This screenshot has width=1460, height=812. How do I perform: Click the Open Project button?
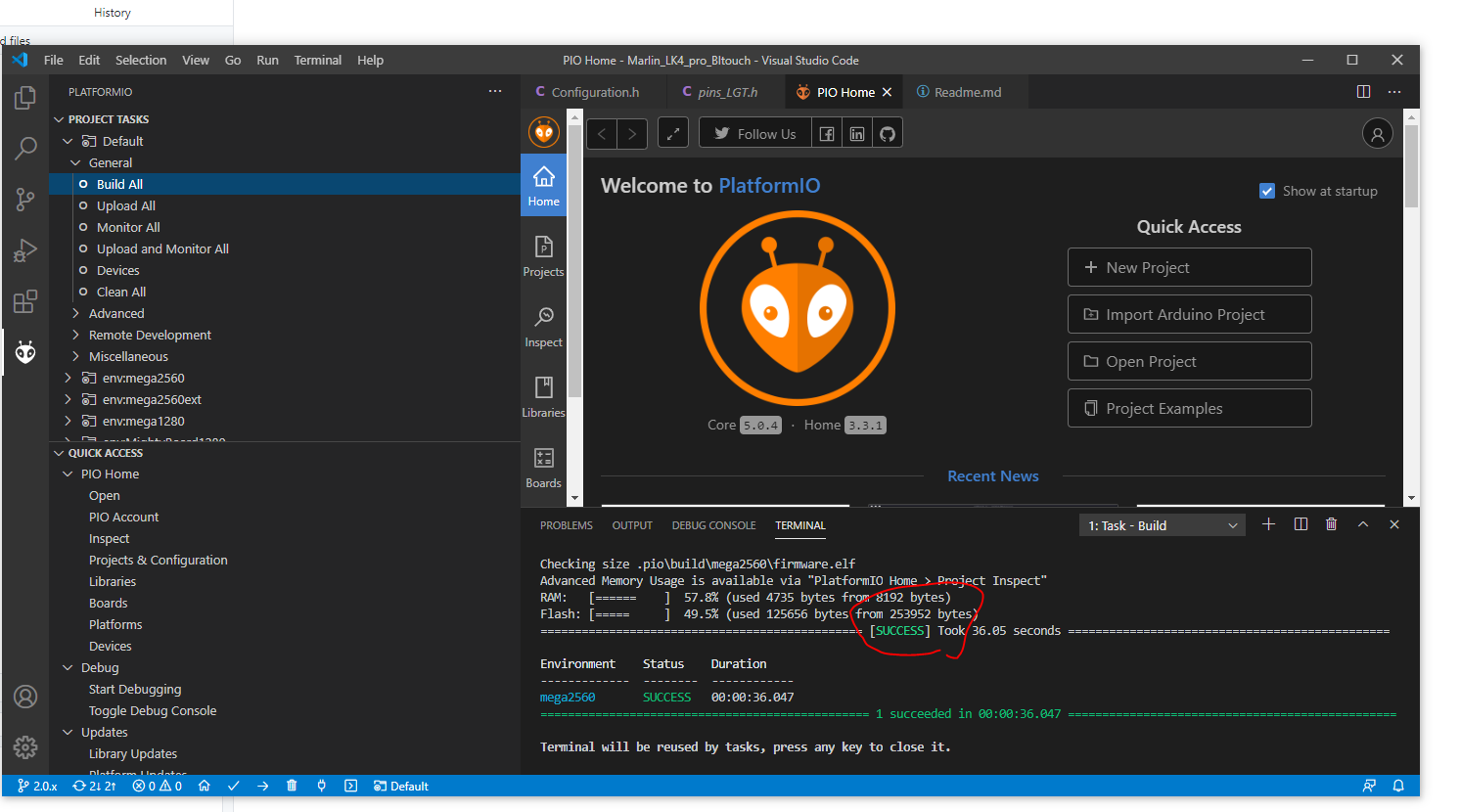[x=1189, y=361]
